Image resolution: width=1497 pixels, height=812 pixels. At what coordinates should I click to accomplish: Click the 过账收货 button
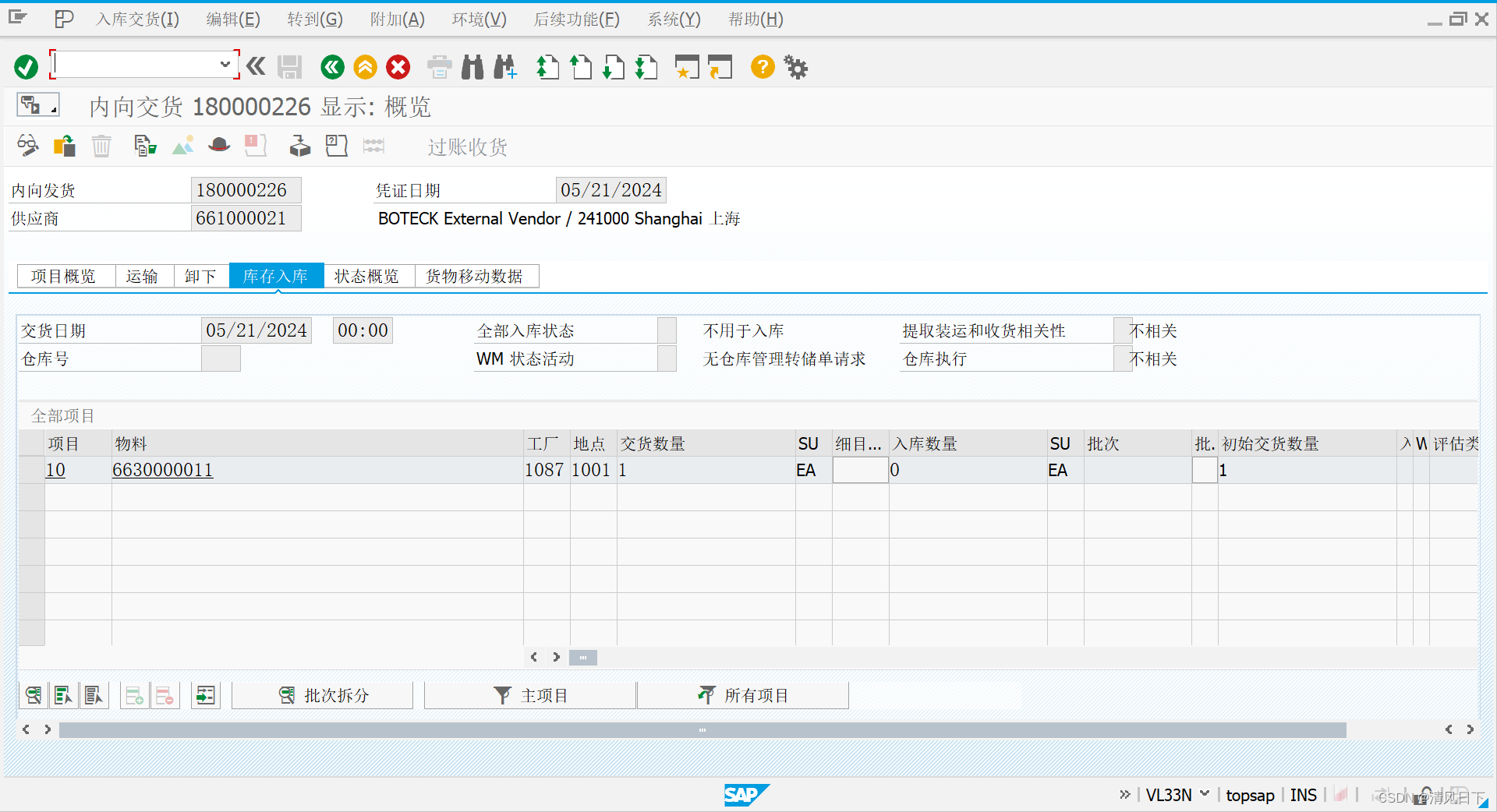467,147
